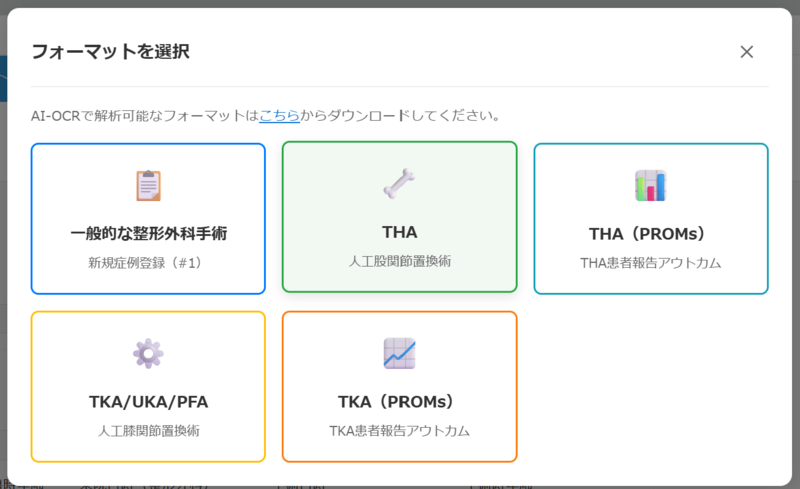
Task: Click the bold THA title text
Action: [x=399, y=232]
